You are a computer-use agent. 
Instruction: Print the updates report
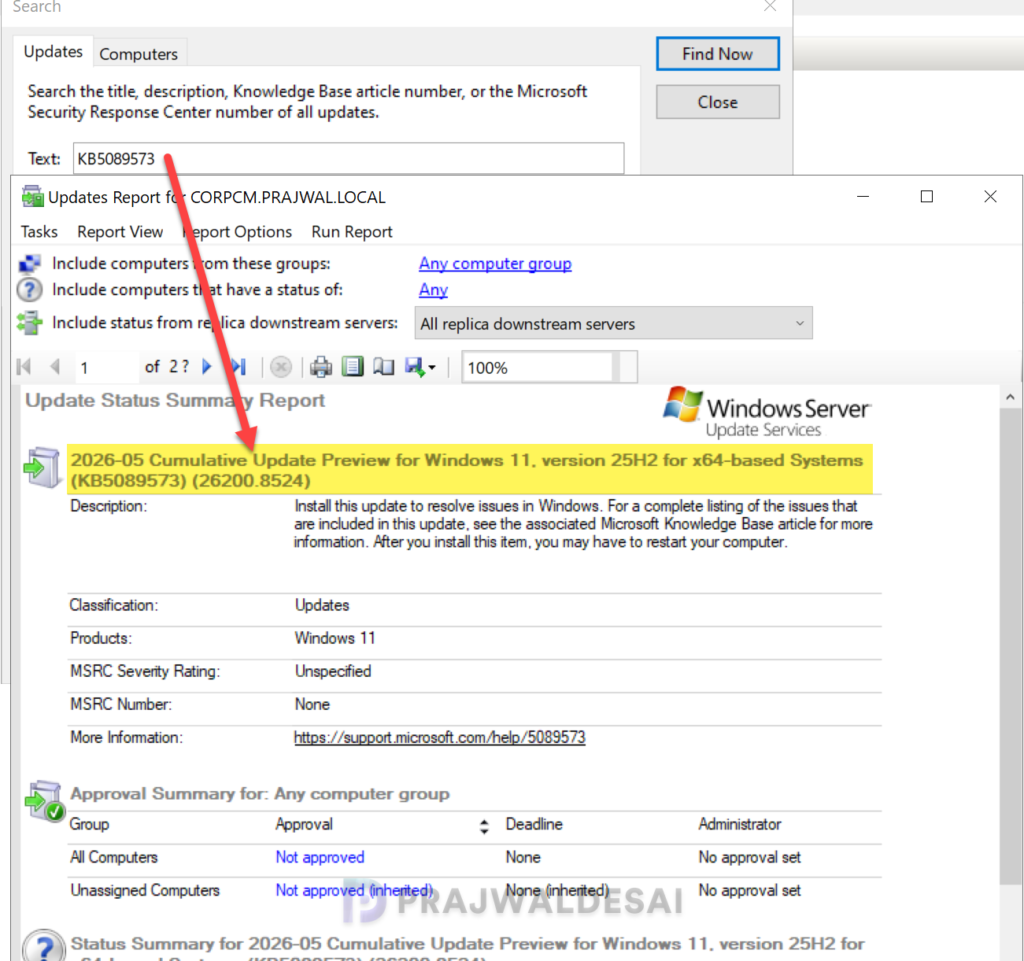click(x=321, y=367)
